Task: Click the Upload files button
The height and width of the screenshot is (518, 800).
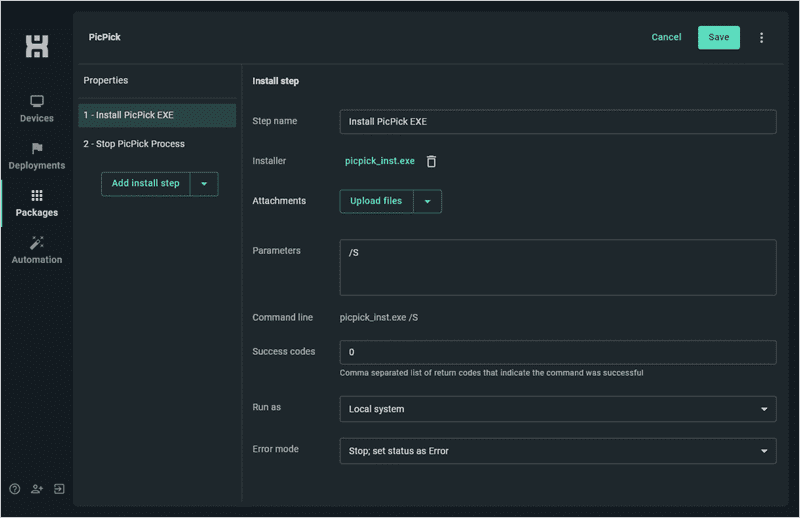Action: [376, 202]
